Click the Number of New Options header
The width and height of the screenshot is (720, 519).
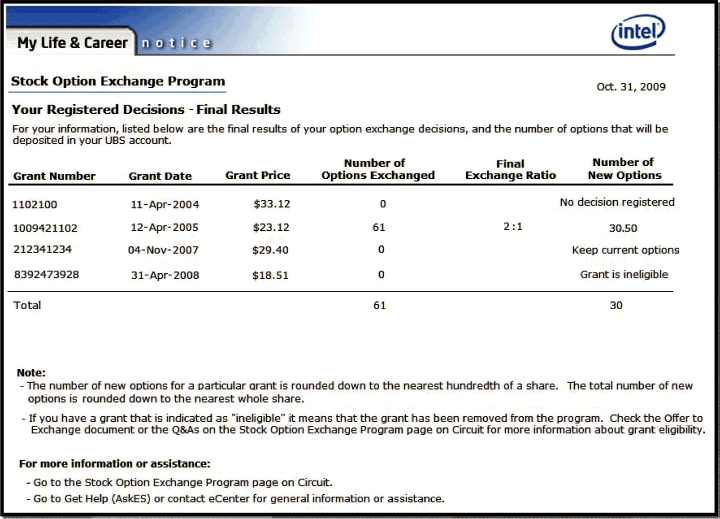click(622, 169)
